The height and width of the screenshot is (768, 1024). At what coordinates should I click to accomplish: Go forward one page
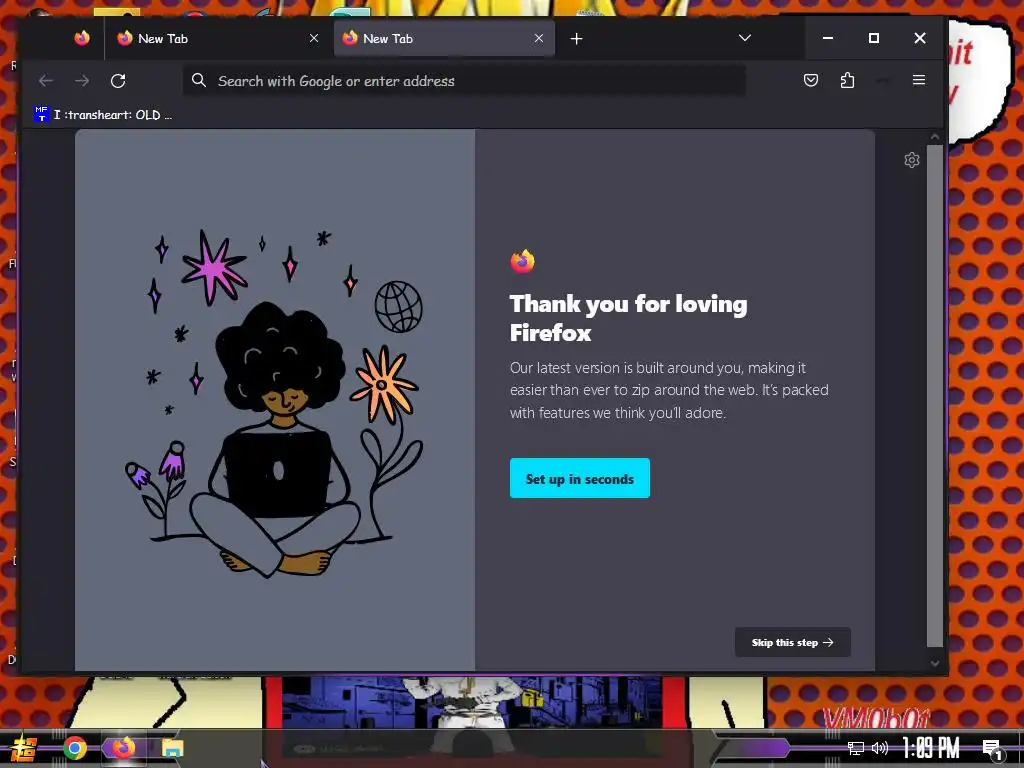pos(82,81)
